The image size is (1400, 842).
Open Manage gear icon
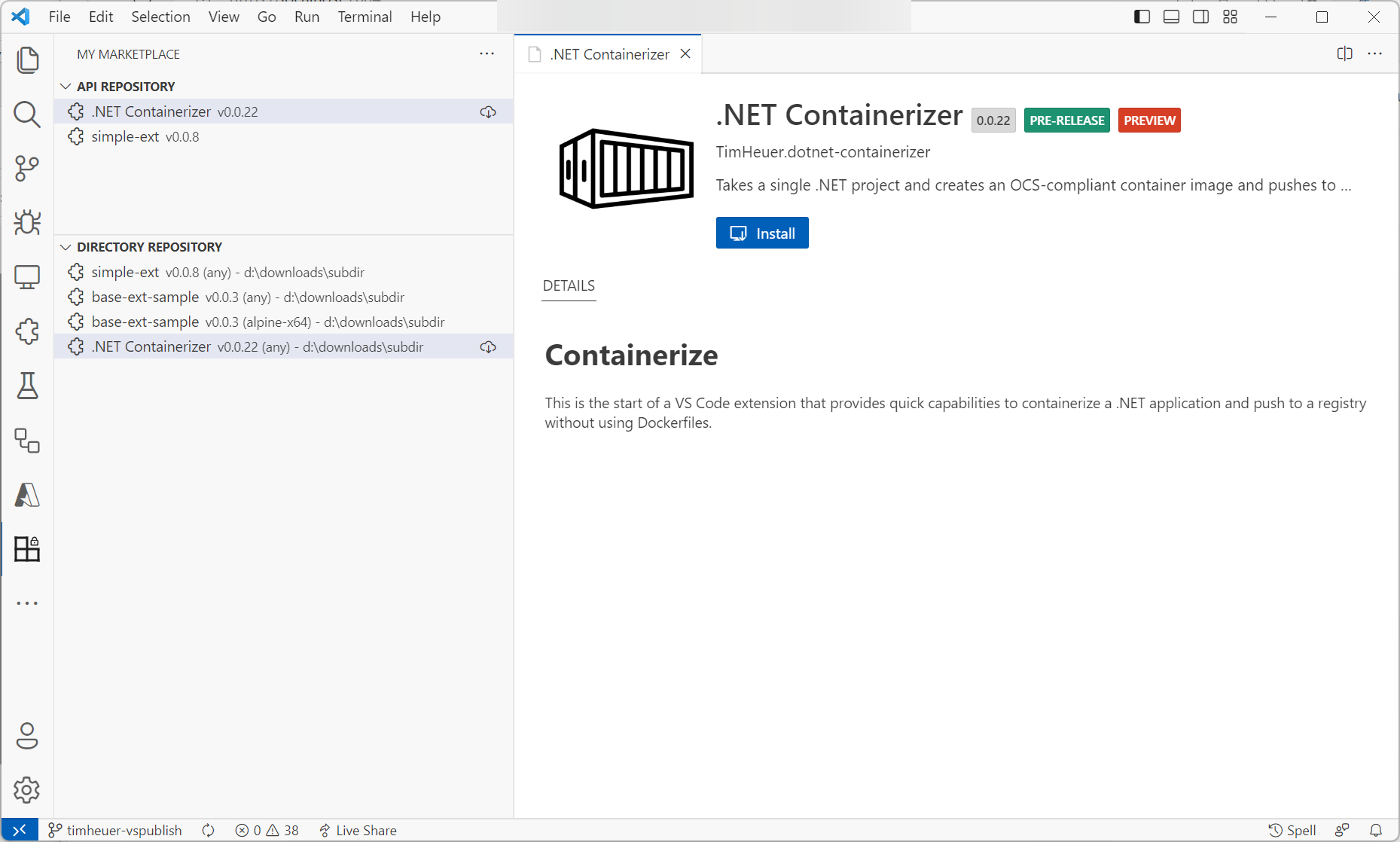pos(27,790)
